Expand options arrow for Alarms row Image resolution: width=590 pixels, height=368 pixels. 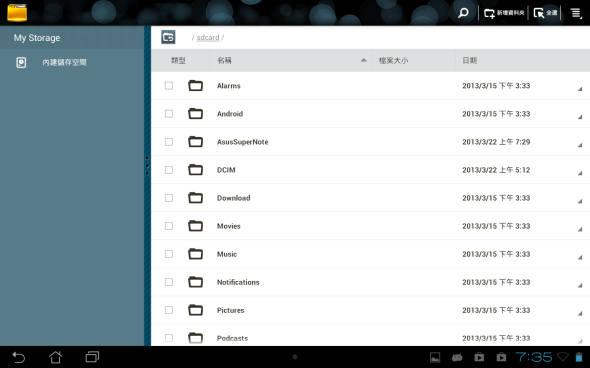click(580, 89)
